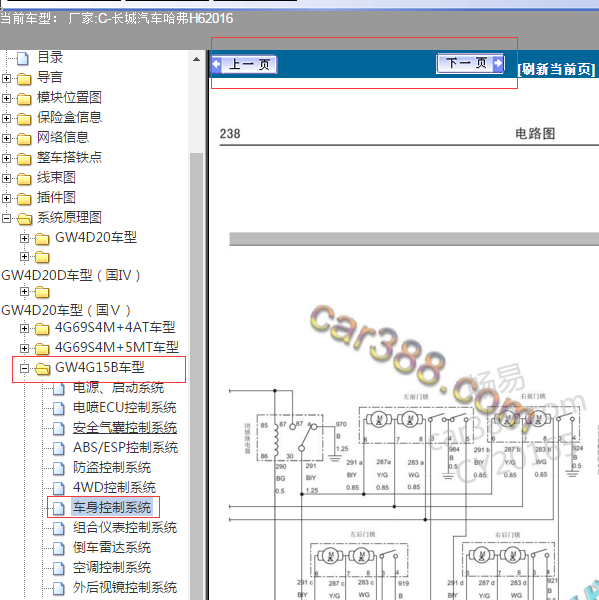Click page icon beside 空调控制系统
The width and height of the screenshot is (599, 600).
(59, 568)
